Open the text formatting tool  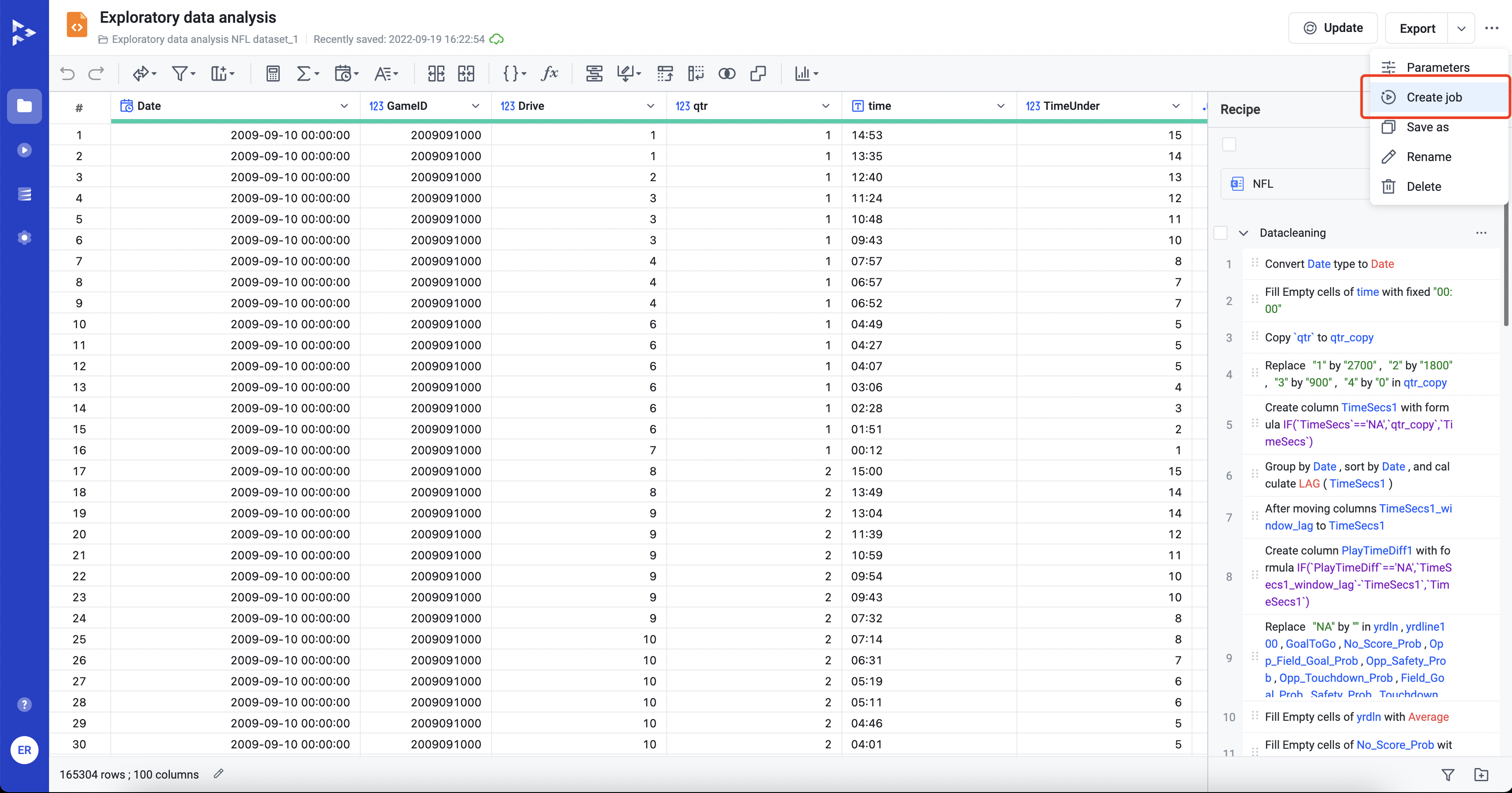pyautogui.click(x=386, y=74)
